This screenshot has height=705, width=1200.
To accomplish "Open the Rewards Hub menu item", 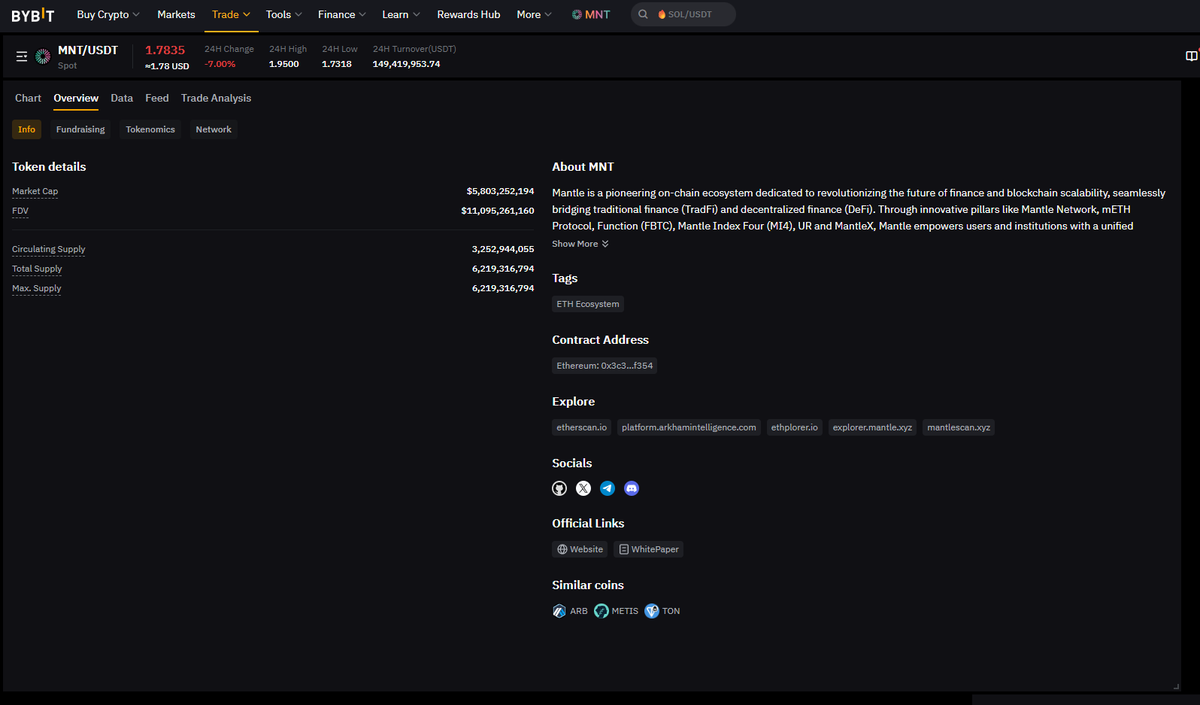I will pos(468,14).
